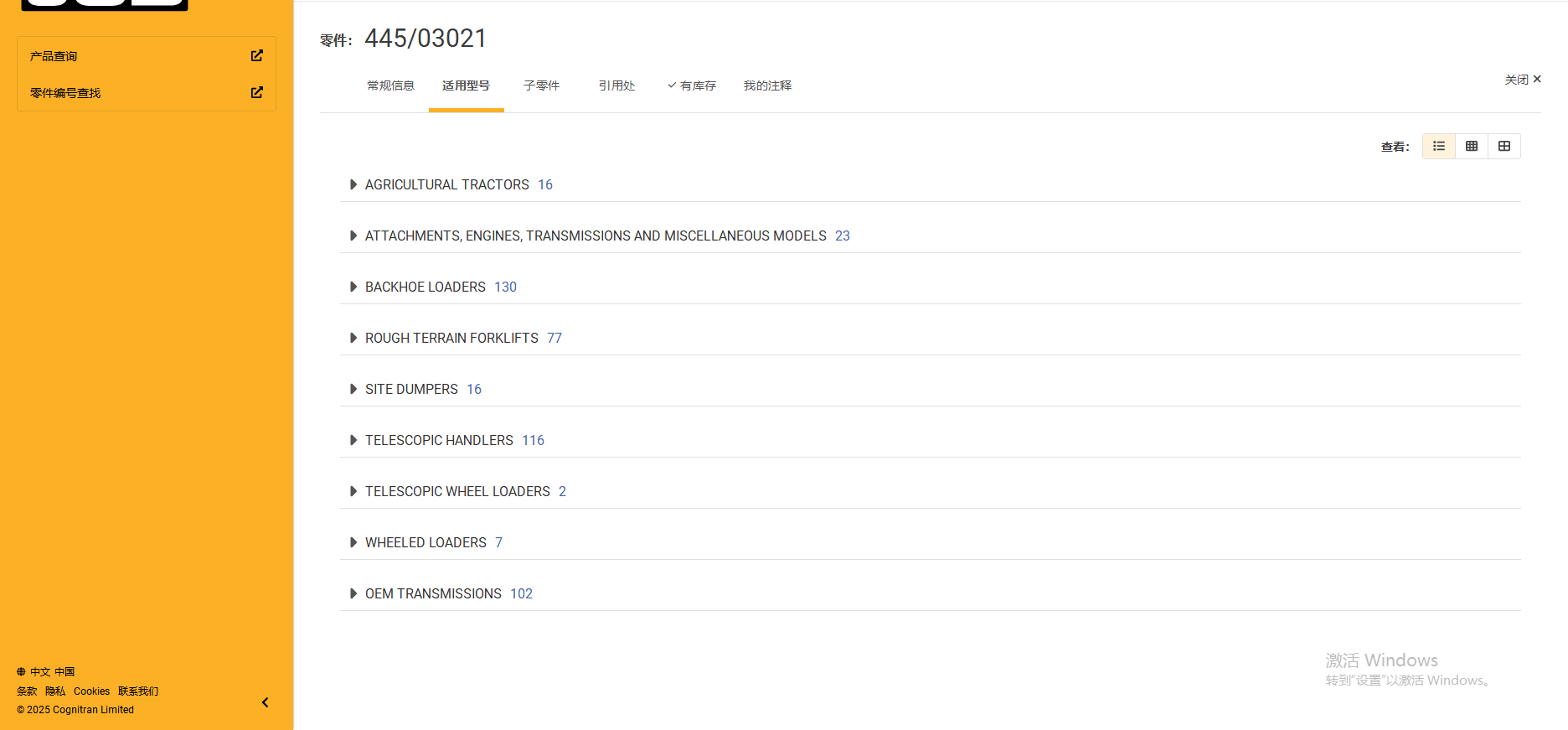Switch to large grid view icon
Image resolution: width=1568 pixels, height=730 pixels.
(x=1504, y=147)
